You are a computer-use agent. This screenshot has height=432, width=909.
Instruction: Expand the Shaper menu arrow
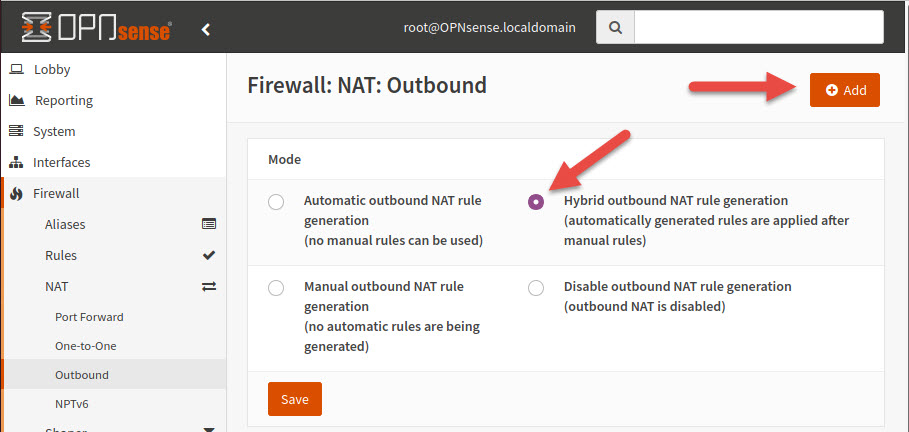(209, 429)
